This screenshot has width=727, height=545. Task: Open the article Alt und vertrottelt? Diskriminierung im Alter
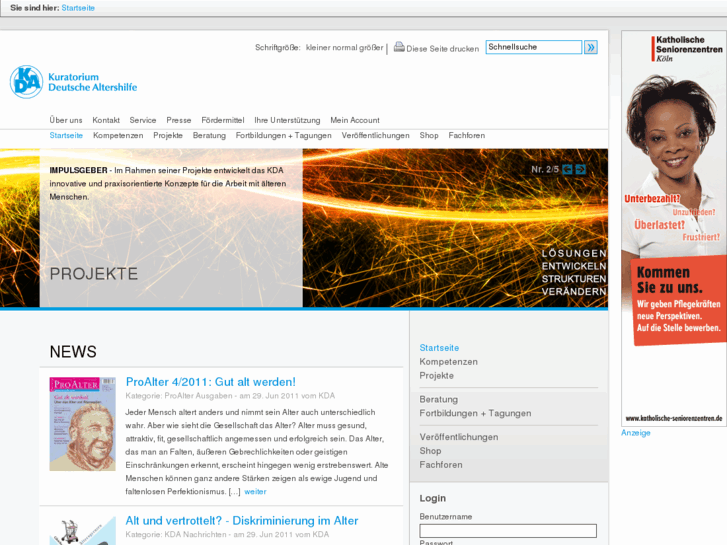[242, 520]
